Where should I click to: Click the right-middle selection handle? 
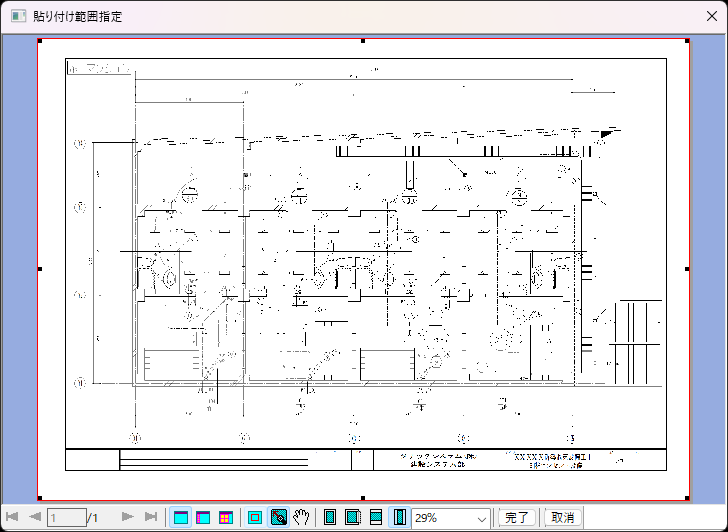(x=687, y=269)
